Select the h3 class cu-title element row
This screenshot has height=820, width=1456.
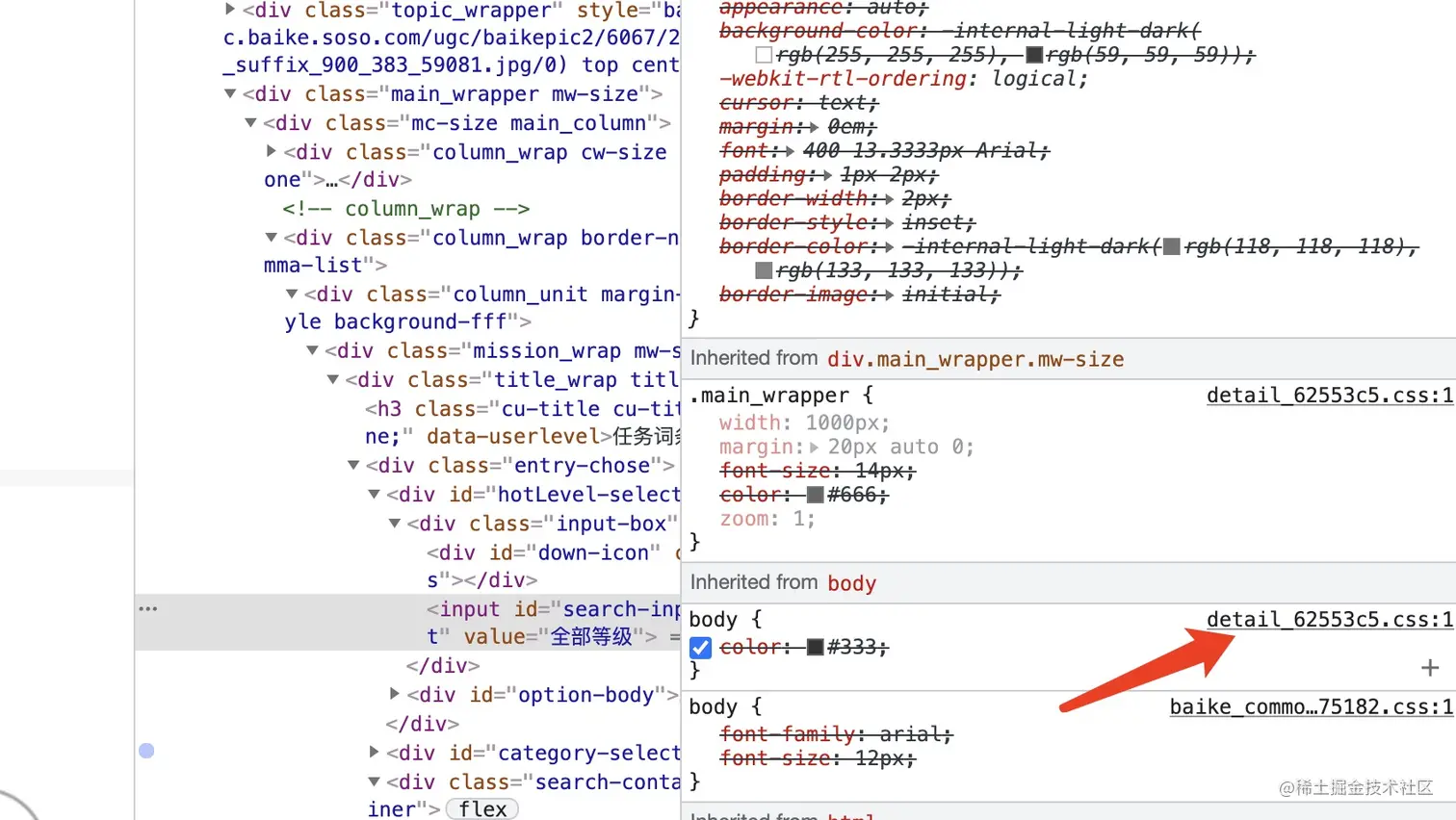point(408,423)
